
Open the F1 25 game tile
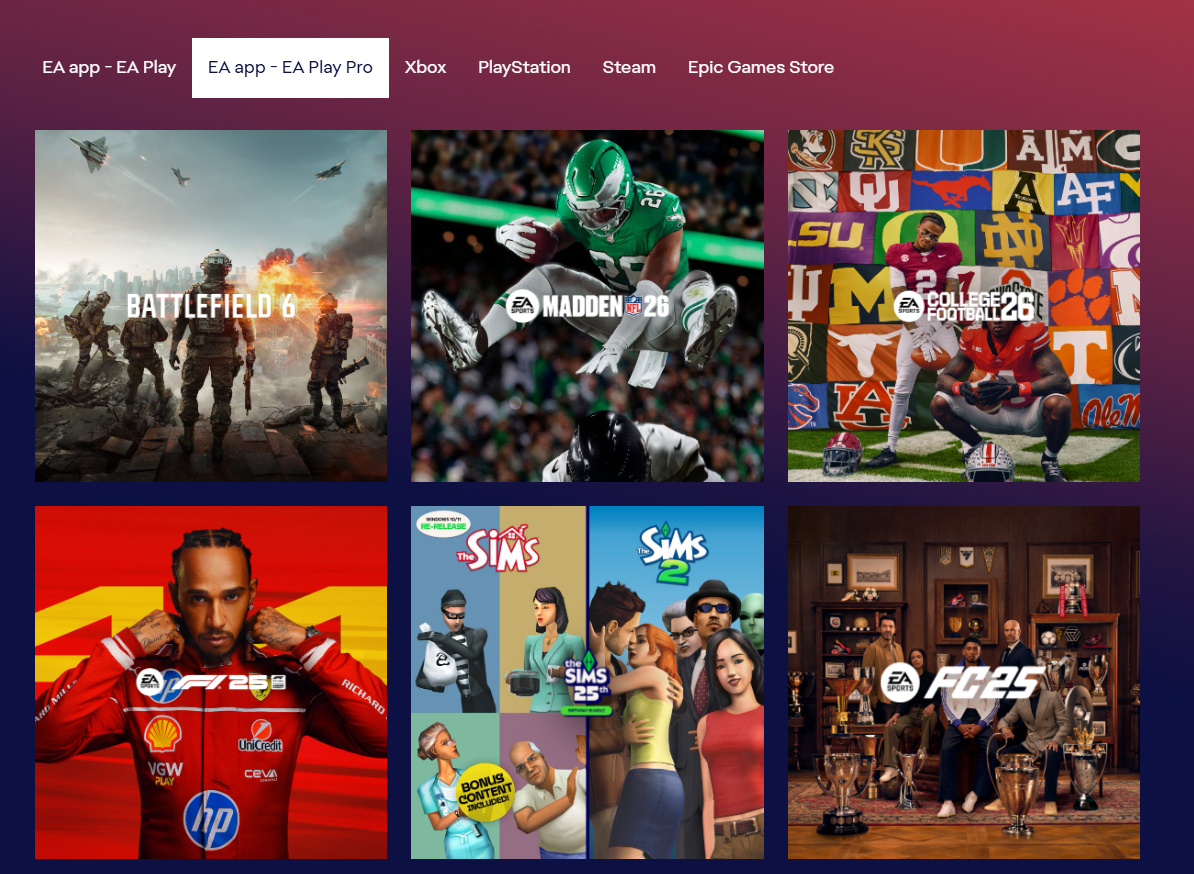(x=211, y=682)
